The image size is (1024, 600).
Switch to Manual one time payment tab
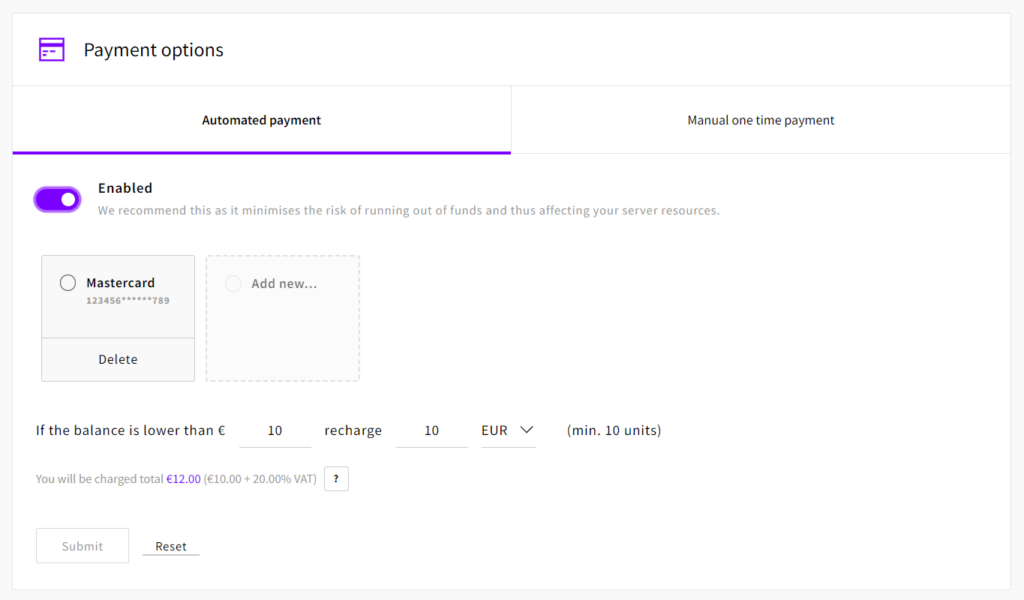pyautogui.click(x=760, y=120)
